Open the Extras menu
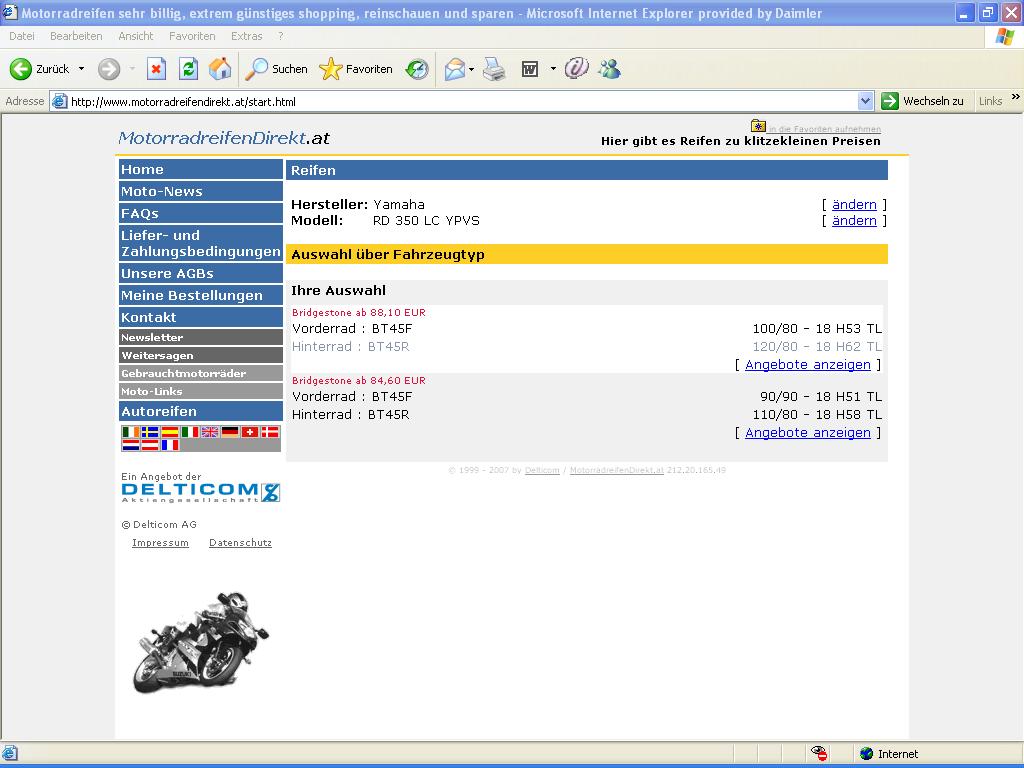This screenshot has height=768, width=1024. (247, 36)
